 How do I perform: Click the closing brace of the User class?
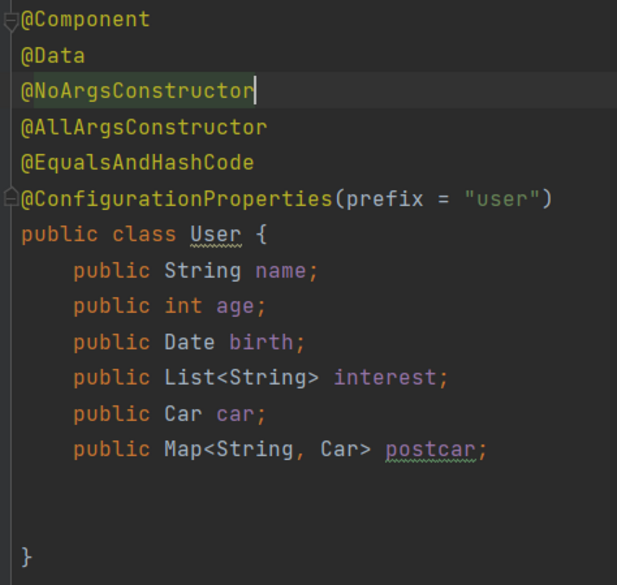click(27, 556)
